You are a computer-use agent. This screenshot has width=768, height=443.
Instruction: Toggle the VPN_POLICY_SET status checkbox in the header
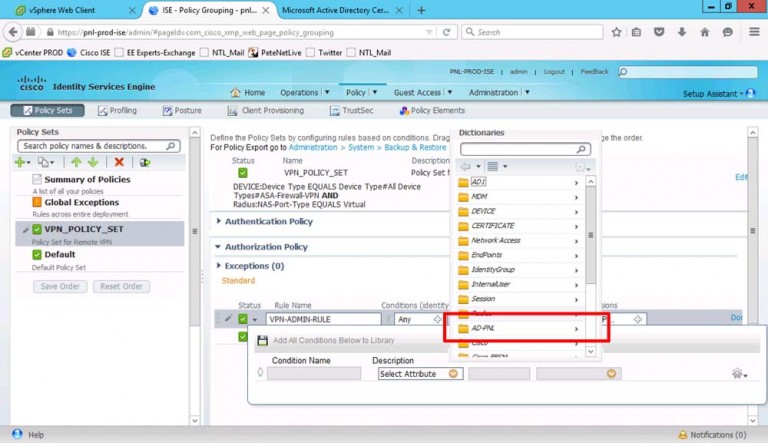(242, 172)
